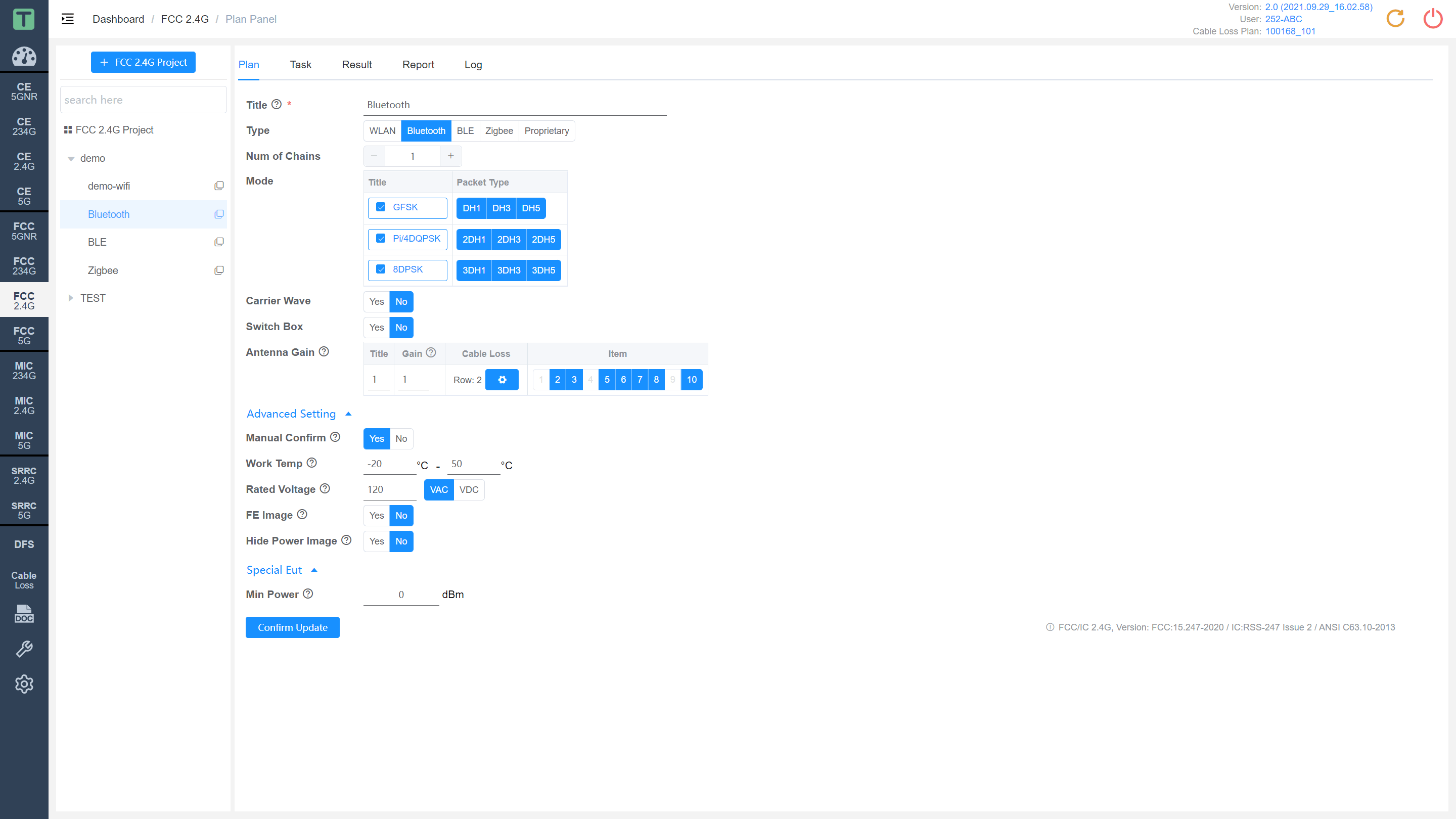Toggle the sidebar collapse hamburger icon
This screenshot has height=819, width=1456.
tap(68, 19)
